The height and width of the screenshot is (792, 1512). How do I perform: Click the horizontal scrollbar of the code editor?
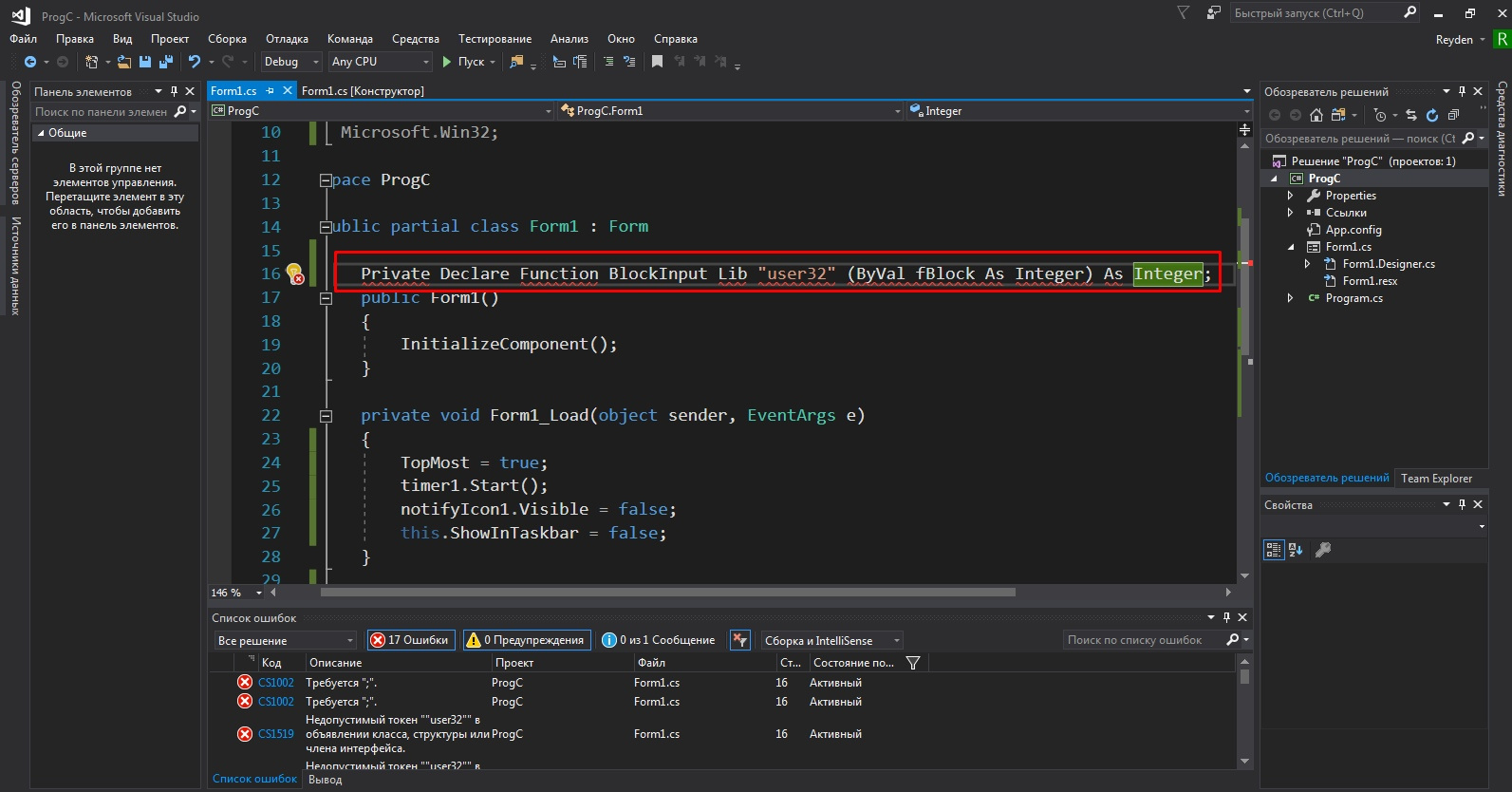click(667, 593)
